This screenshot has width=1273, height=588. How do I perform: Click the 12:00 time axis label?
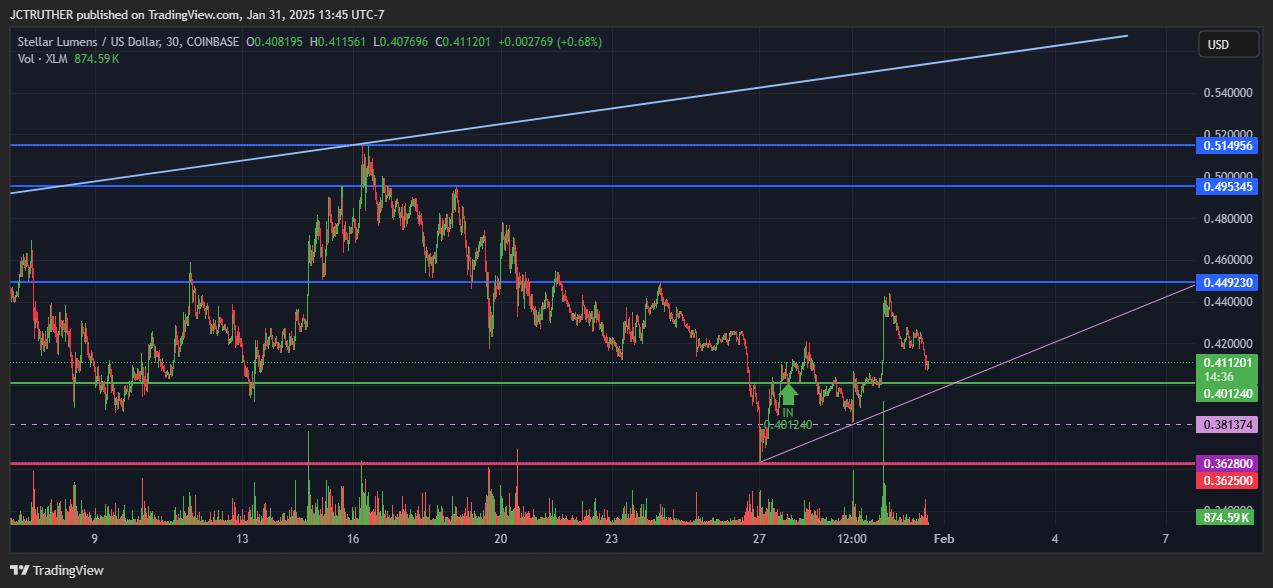(852, 539)
